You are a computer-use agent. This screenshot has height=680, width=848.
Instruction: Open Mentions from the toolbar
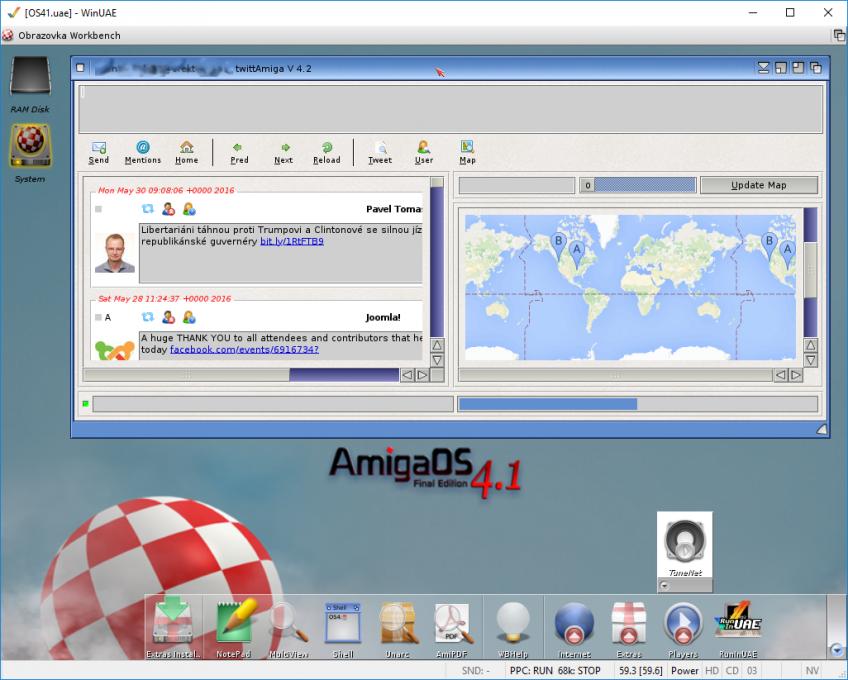point(143,151)
